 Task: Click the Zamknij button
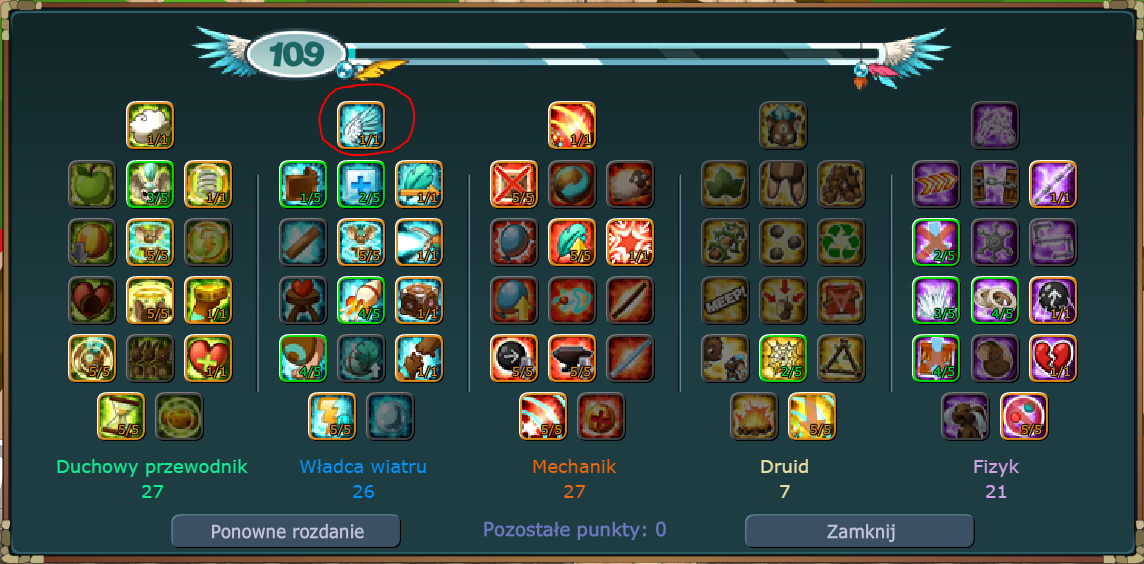pos(859,530)
